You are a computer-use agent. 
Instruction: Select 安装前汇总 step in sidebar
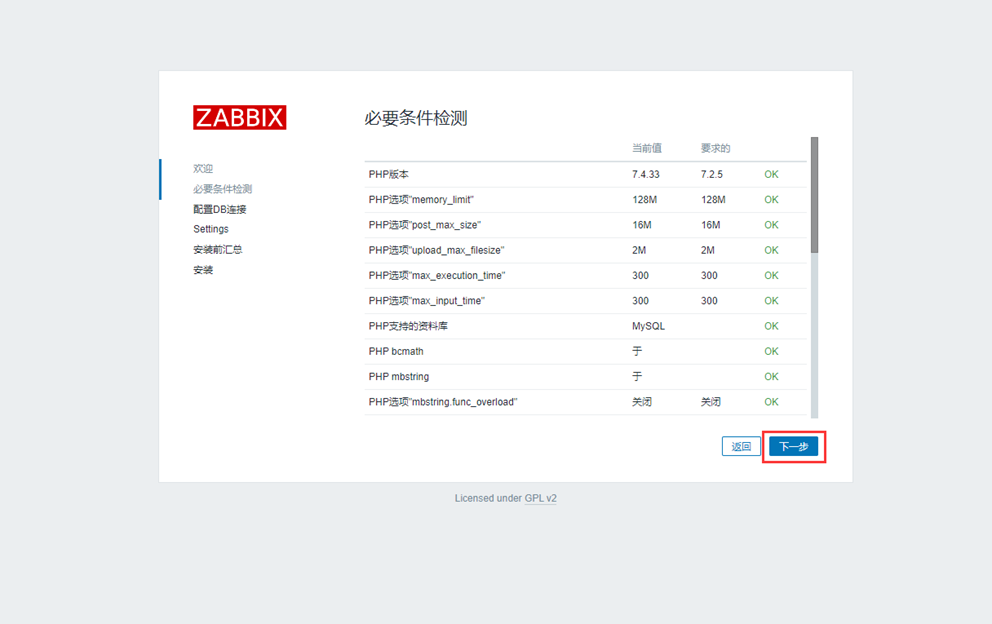218,249
